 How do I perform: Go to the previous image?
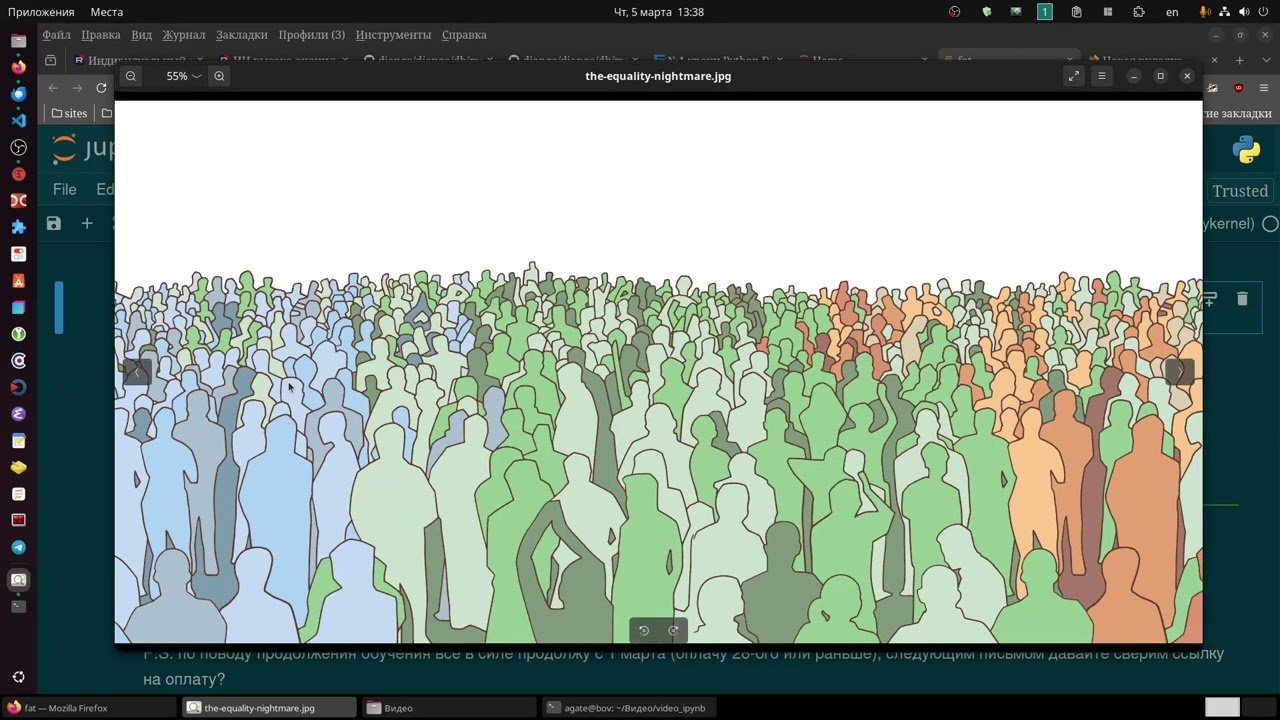[137, 371]
